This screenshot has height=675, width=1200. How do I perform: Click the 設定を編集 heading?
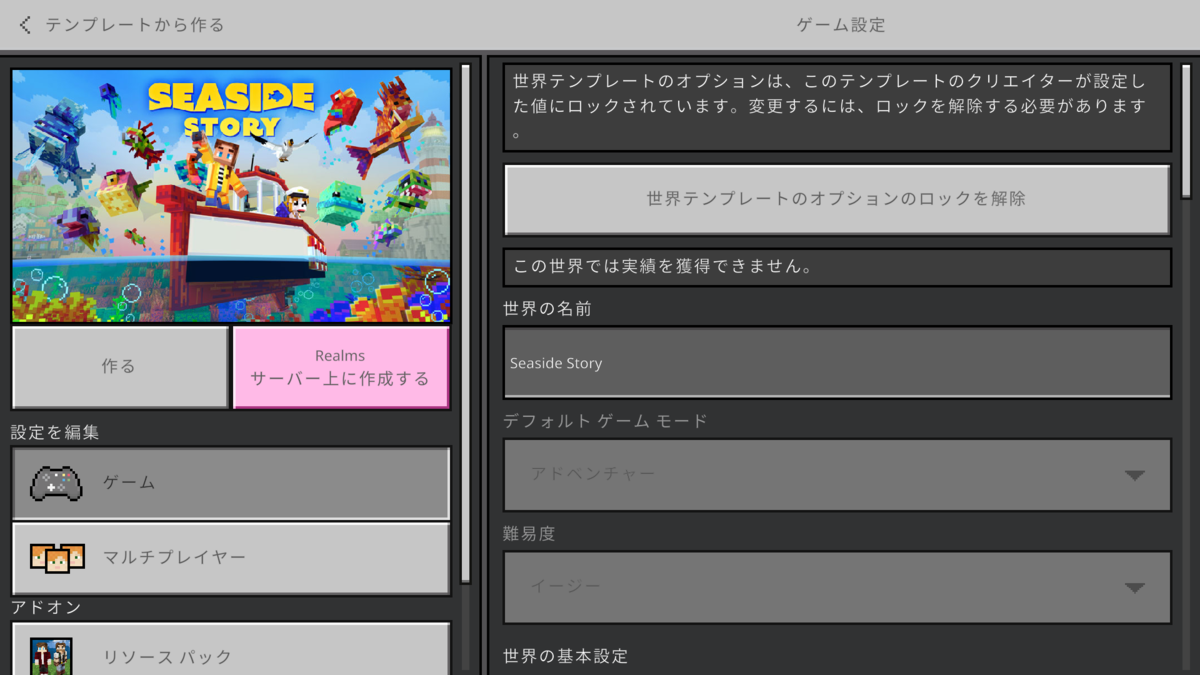coord(55,432)
